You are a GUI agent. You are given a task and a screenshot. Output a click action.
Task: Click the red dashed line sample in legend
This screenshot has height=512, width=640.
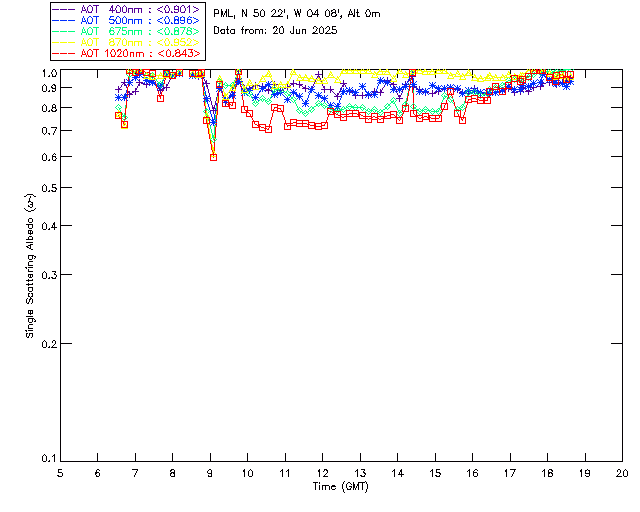pos(64,53)
